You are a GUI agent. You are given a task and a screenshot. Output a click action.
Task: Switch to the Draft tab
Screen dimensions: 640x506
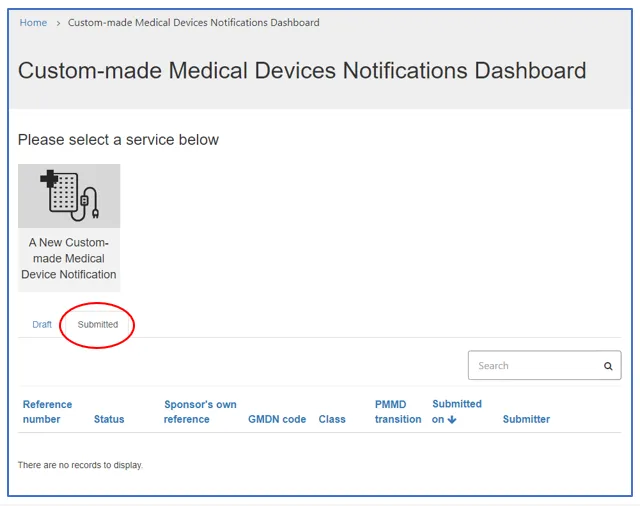click(x=42, y=325)
